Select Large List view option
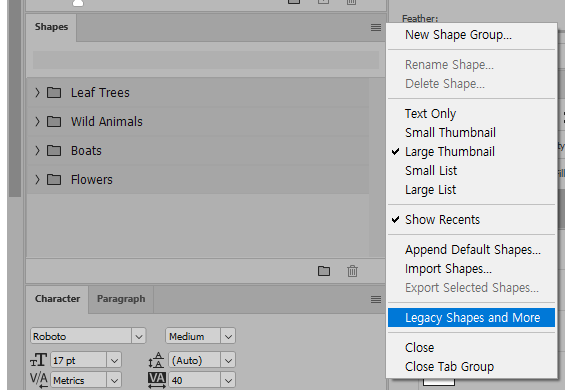The width and height of the screenshot is (565, 390). [x=471, y=190]
